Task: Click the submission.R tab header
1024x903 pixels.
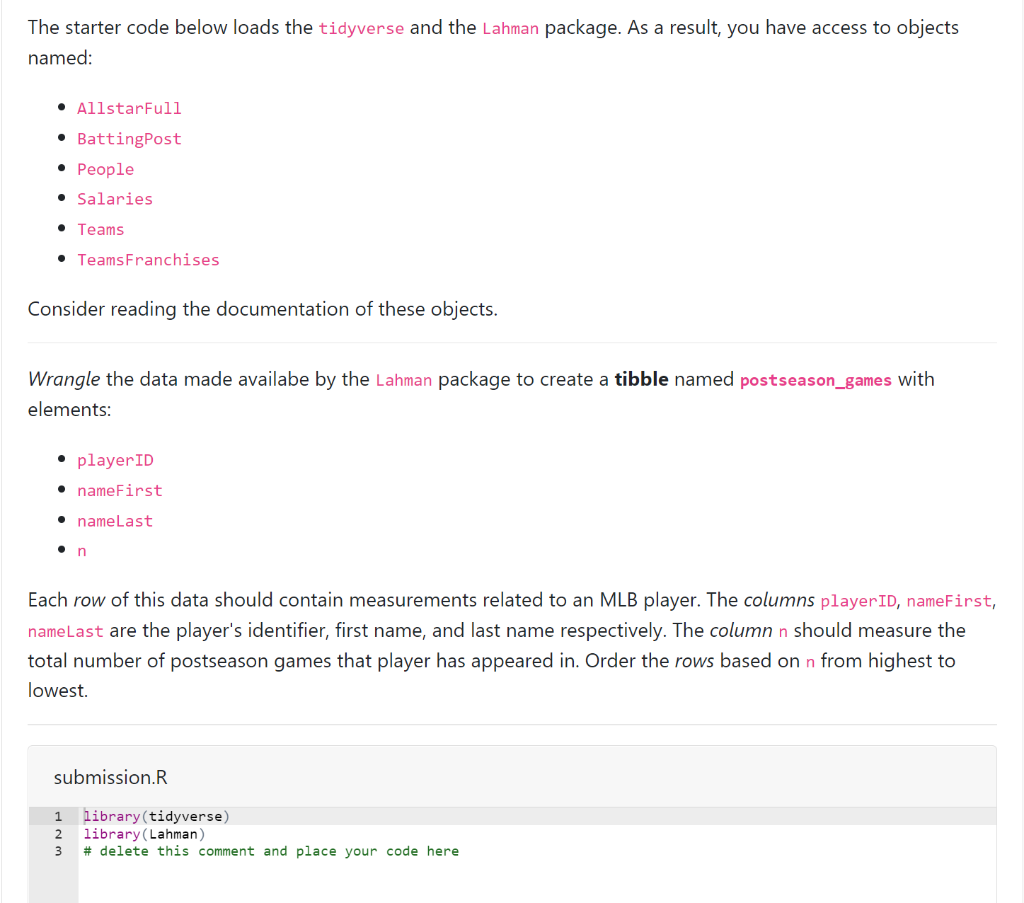Action: click(x=110, y=777)
